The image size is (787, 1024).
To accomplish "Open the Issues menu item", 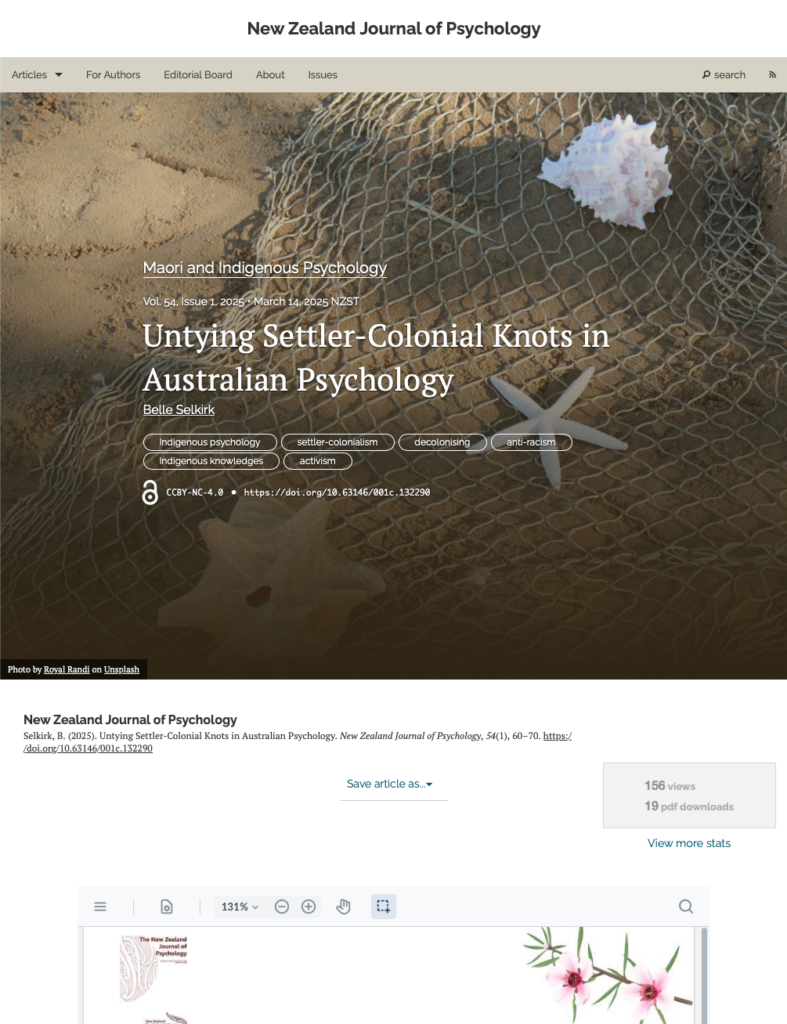I will point(323,75).
